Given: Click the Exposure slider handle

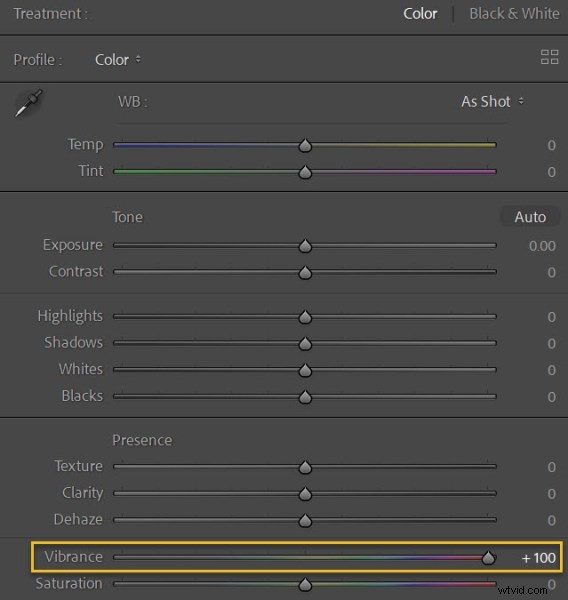Looking at the screenshot, I should (305, 246).
